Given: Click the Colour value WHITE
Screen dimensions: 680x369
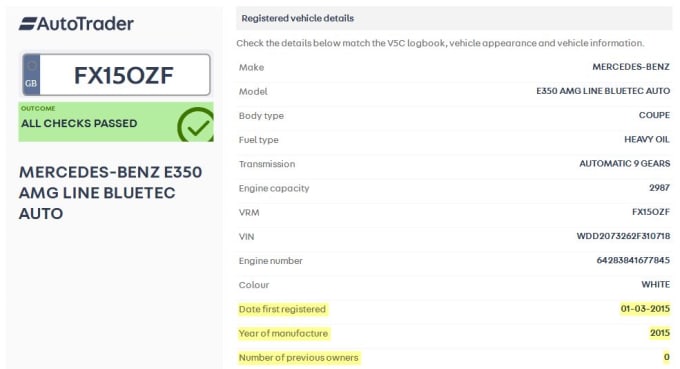Looking at the screenshot, I should pos(655,284).
